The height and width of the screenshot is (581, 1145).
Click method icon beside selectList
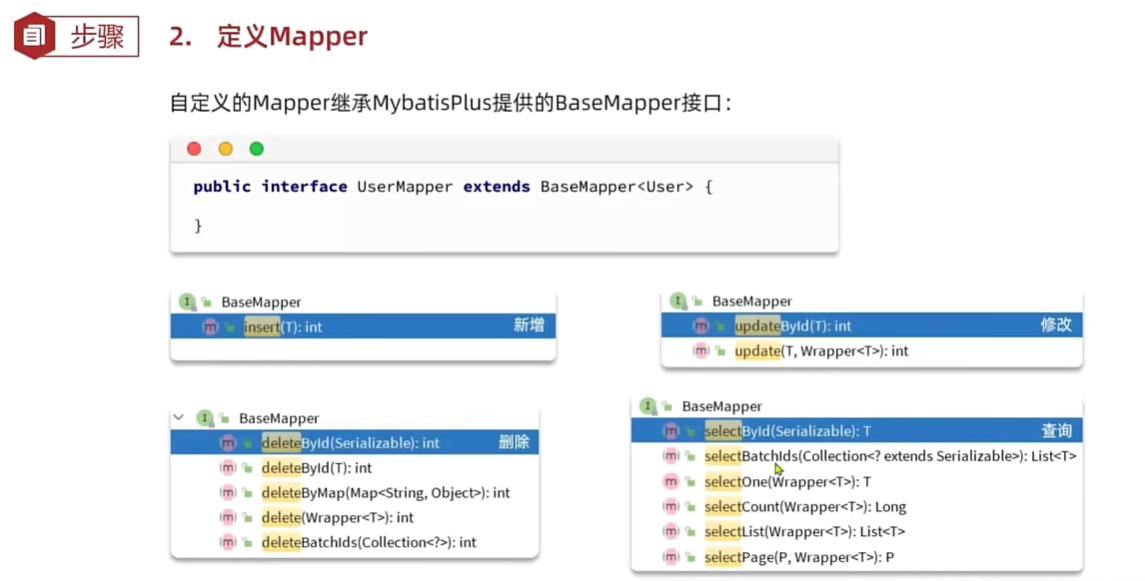pos(670,531)
